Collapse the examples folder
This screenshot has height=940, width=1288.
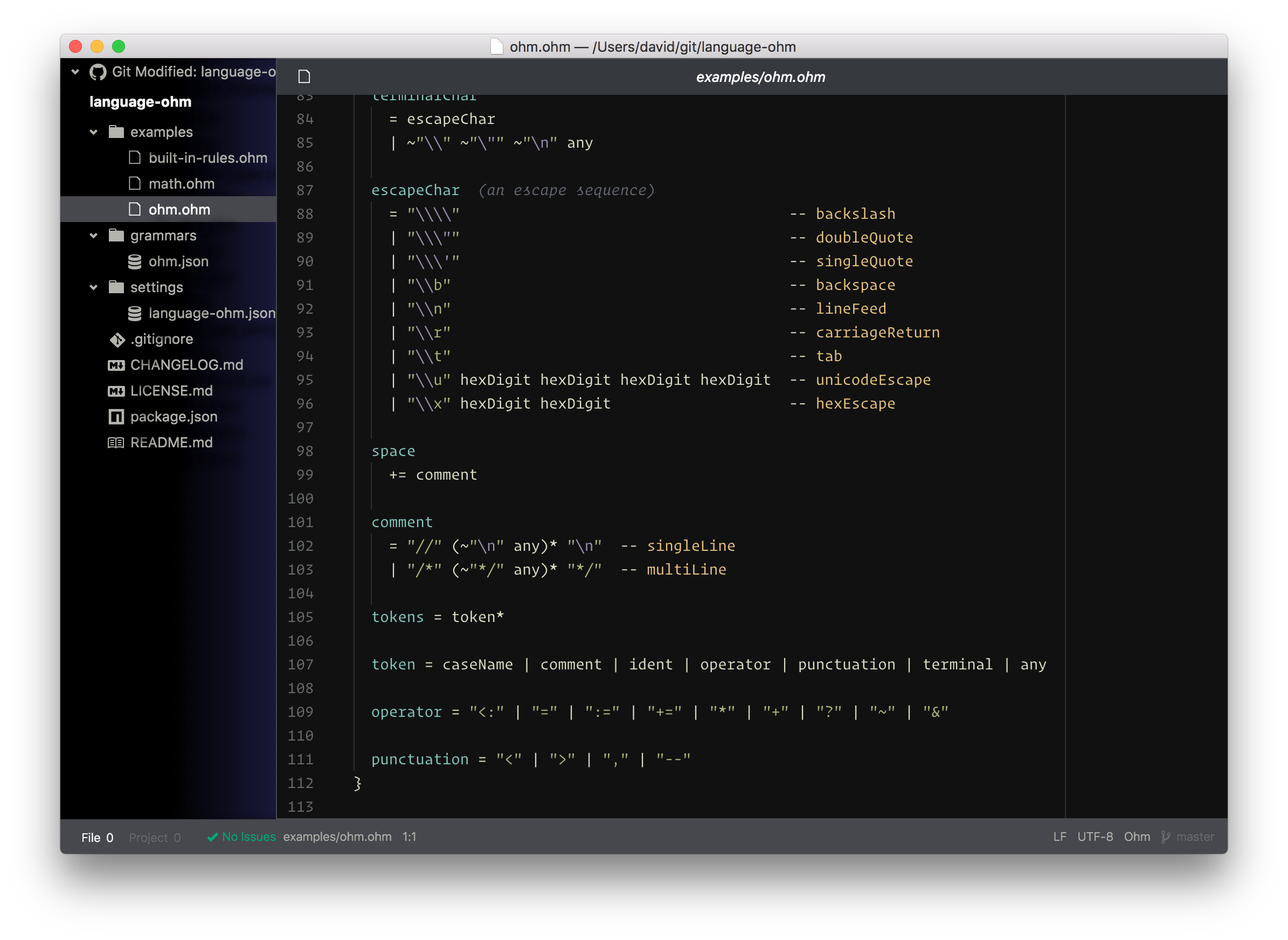[x=94, y=132]
